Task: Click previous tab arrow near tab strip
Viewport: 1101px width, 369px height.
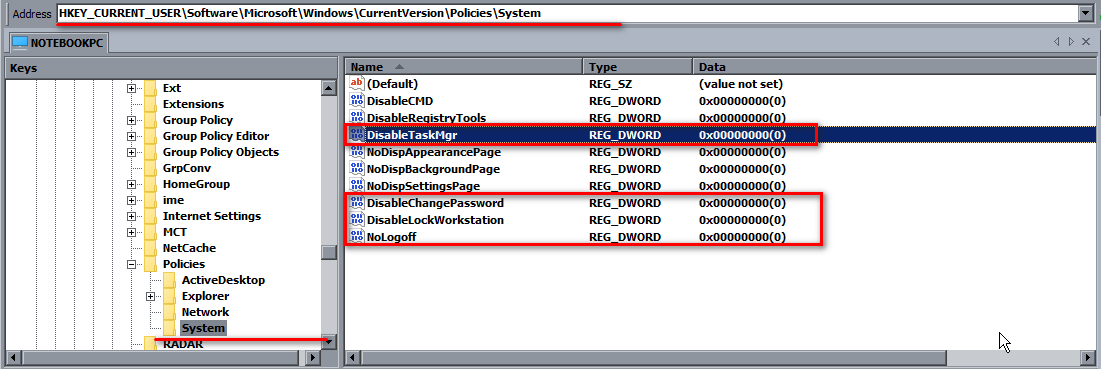Action: click(1057, 43)
